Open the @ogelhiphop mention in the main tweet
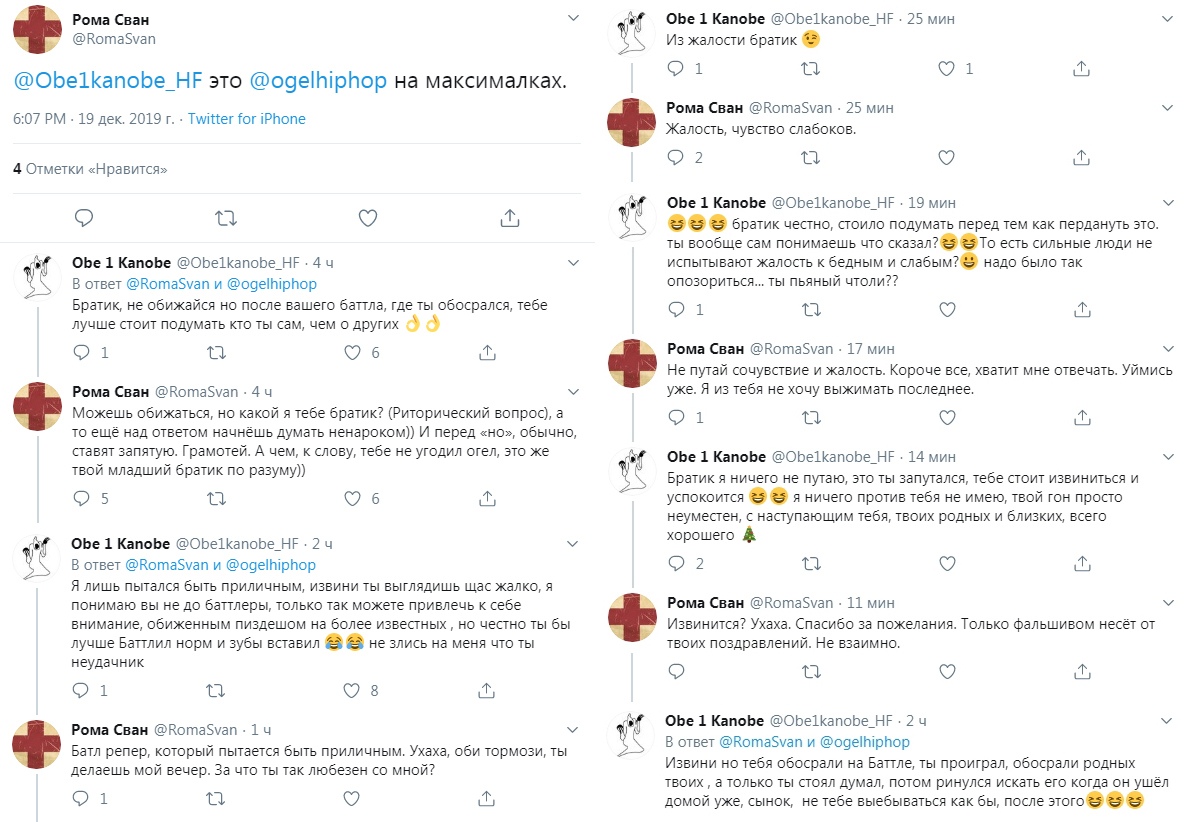1190x822 pixels. click(317, 81)
